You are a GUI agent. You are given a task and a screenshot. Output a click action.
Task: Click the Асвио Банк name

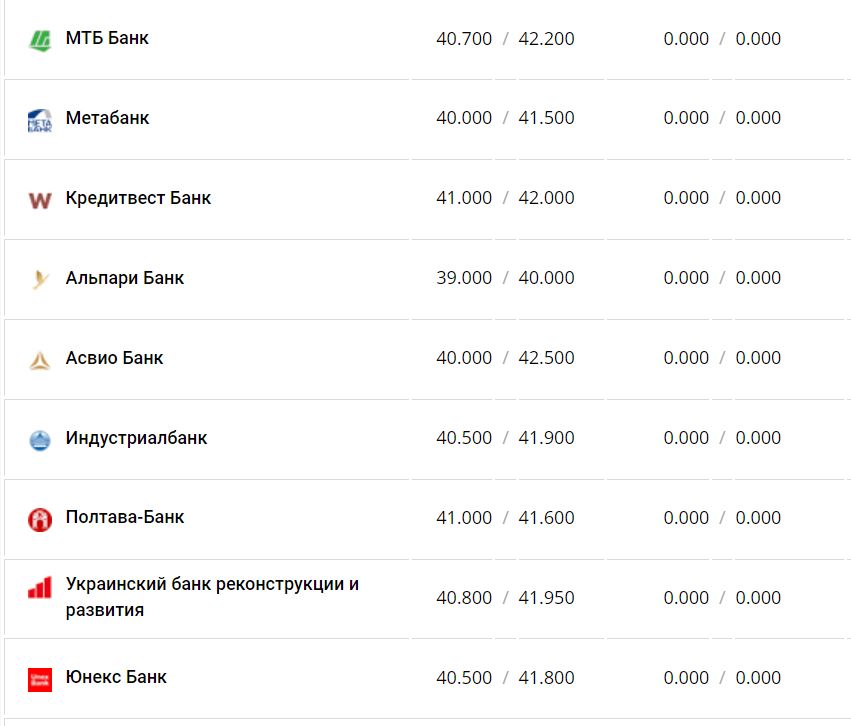[114, 358]
